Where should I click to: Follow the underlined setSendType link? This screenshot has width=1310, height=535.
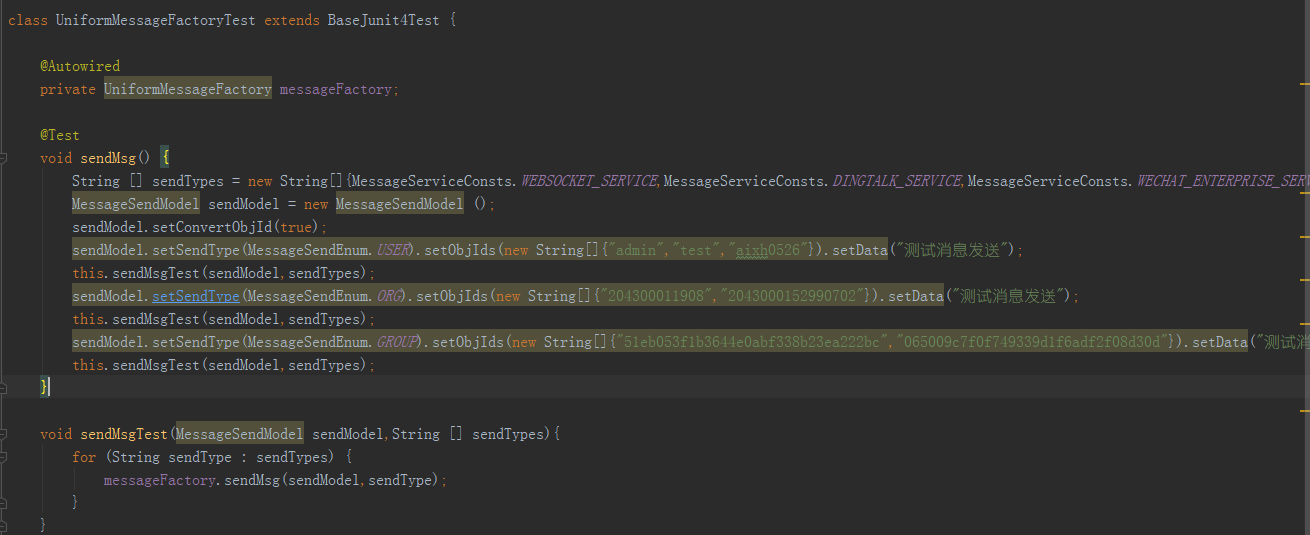pos(195,296)
